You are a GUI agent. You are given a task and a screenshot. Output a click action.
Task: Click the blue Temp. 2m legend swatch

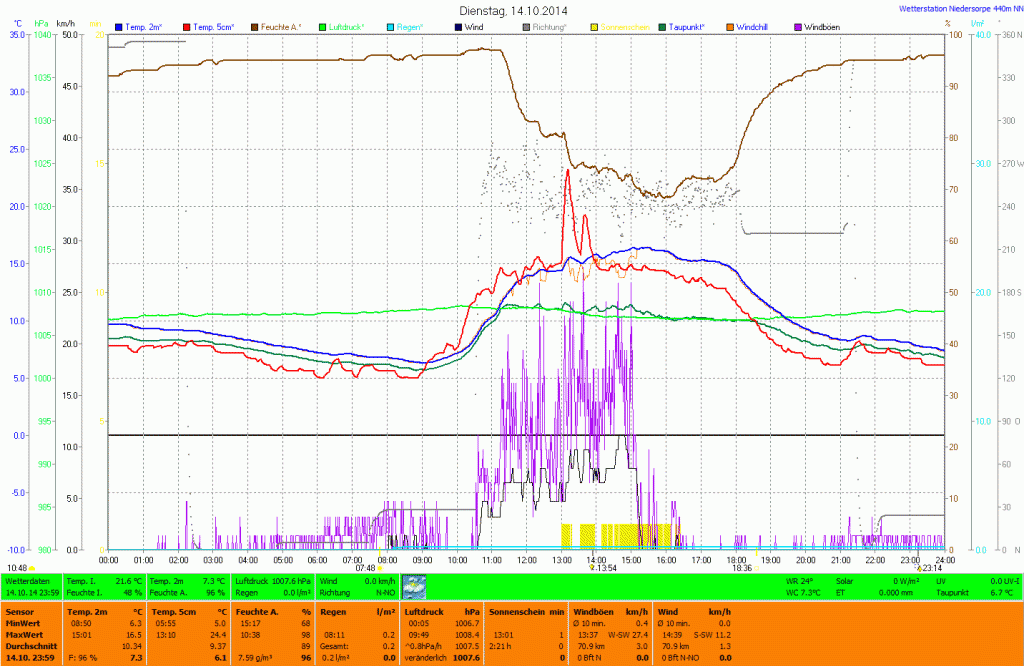120,26
